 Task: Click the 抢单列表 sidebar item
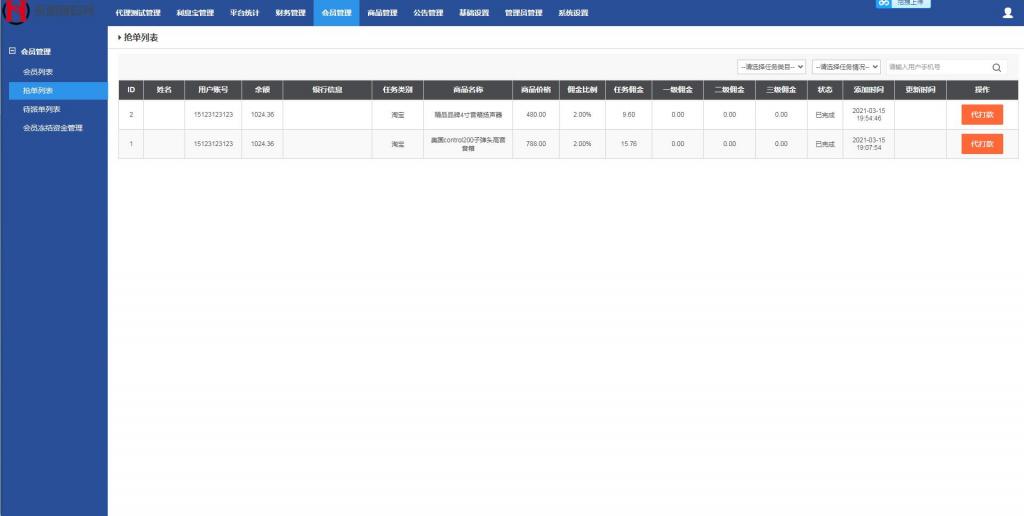pyautogui.click(x=38, y=91)
